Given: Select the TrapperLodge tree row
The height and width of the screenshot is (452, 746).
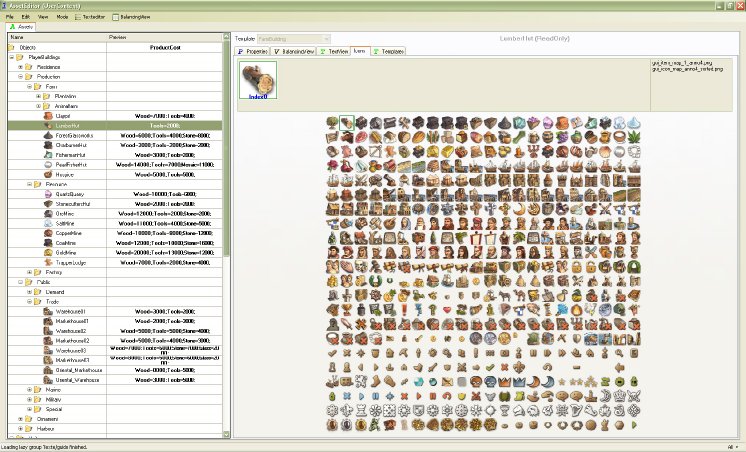Looking at the screenshot, I should tap(115, 263).
